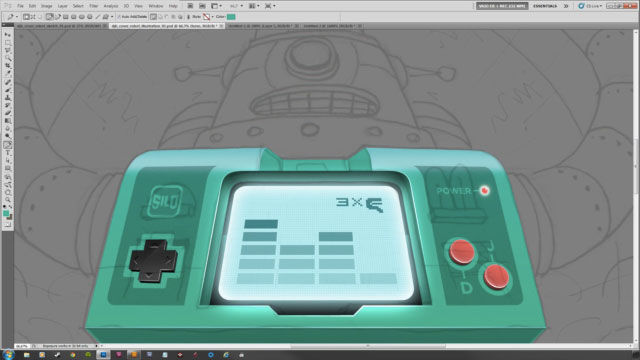
Task: Click the background color swatch in toolbox
Action: click(10, 217)
